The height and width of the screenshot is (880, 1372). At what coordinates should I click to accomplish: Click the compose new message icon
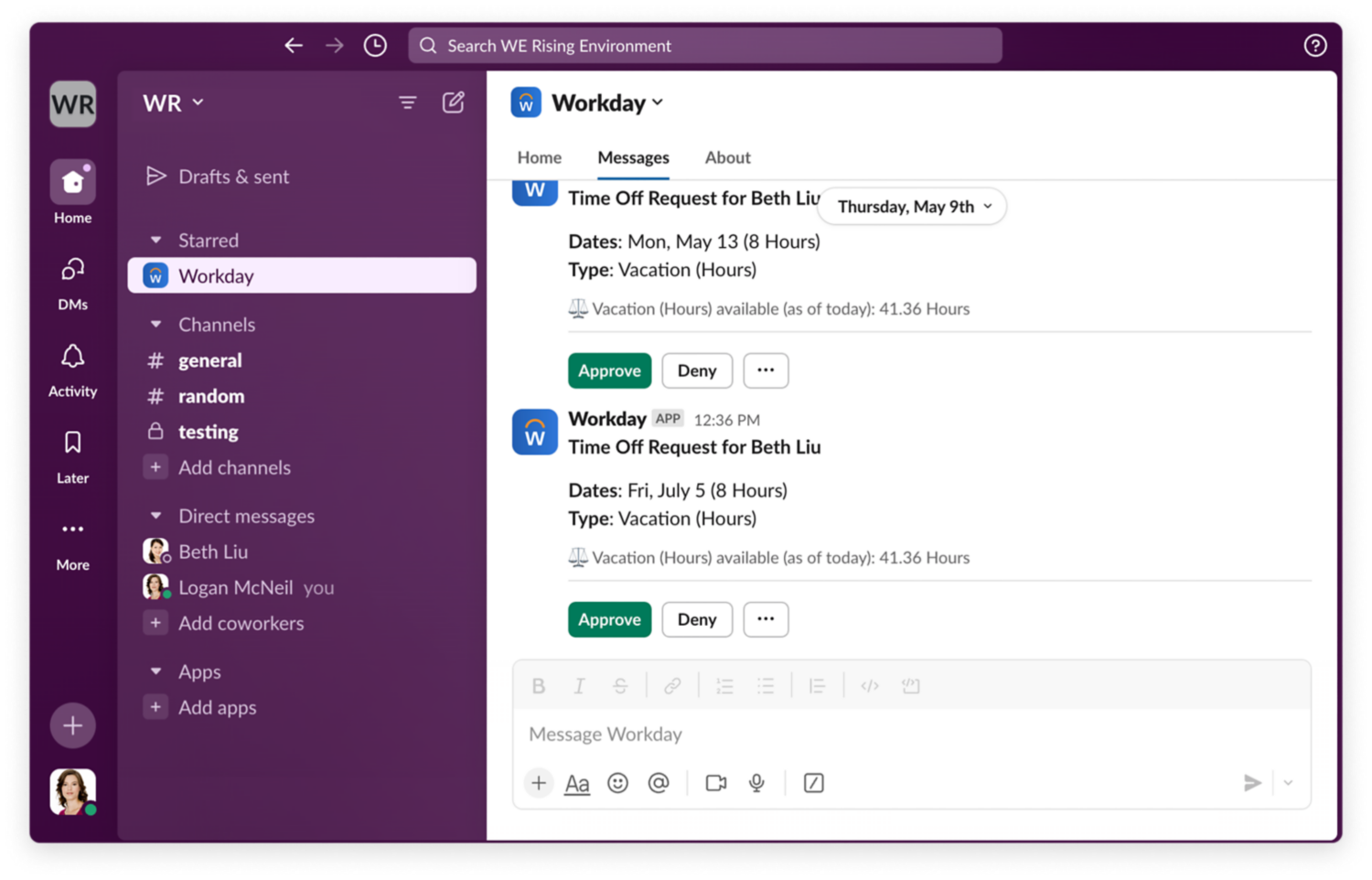tap(453, 102)
